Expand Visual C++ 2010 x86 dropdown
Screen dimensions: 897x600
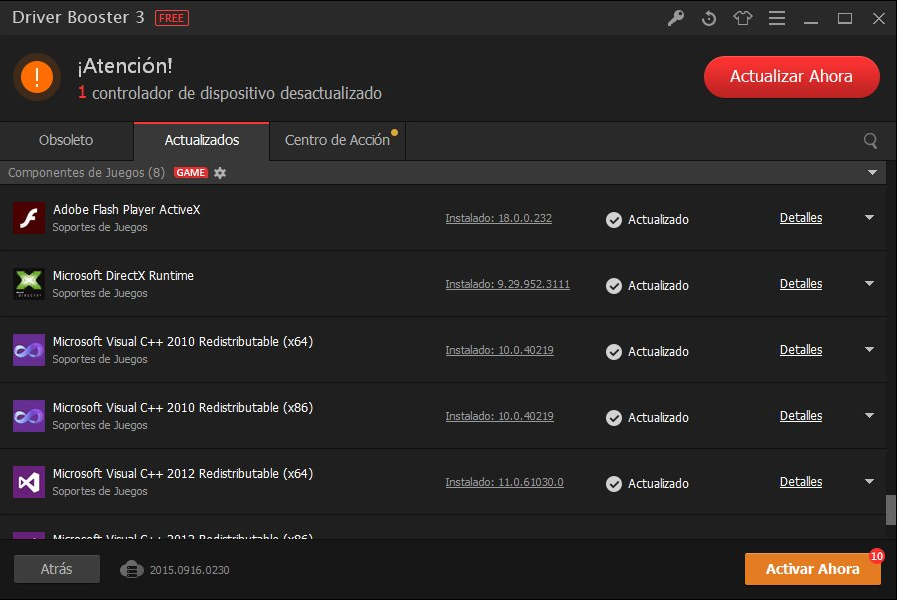[869, 415]
